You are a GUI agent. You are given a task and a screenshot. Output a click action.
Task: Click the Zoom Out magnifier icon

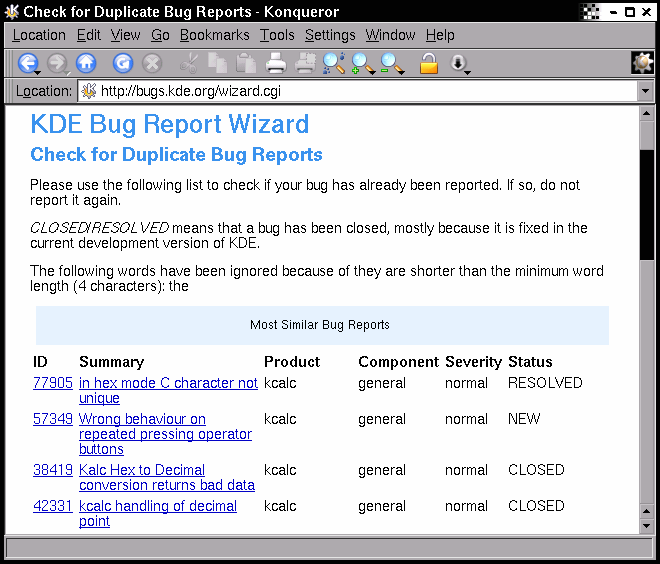[x=390, y=64]
